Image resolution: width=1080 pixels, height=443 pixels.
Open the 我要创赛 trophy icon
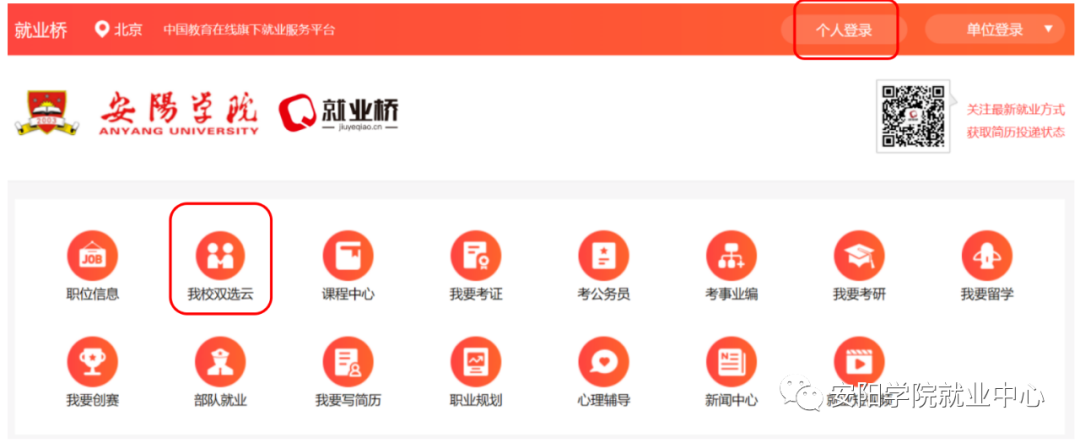92,362
